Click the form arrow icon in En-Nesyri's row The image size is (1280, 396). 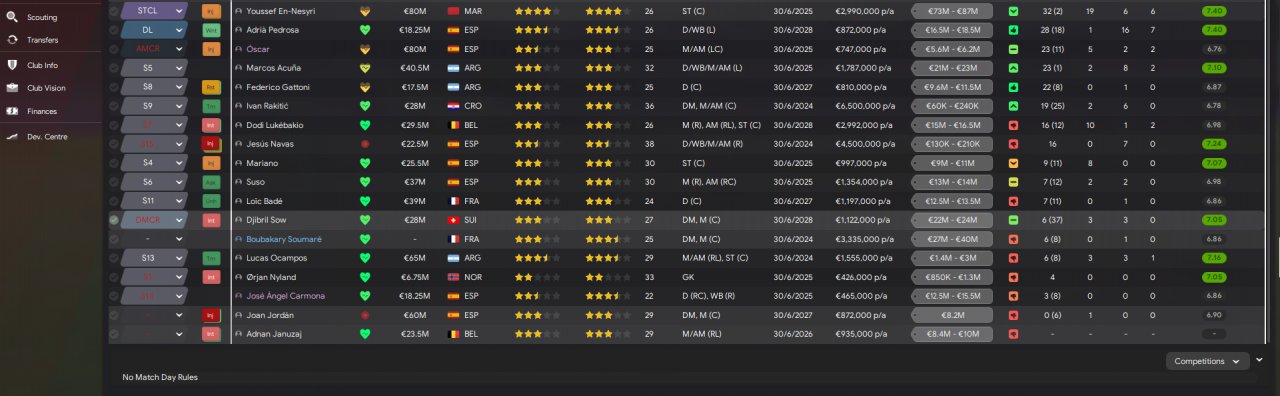tap(1014, 11)
